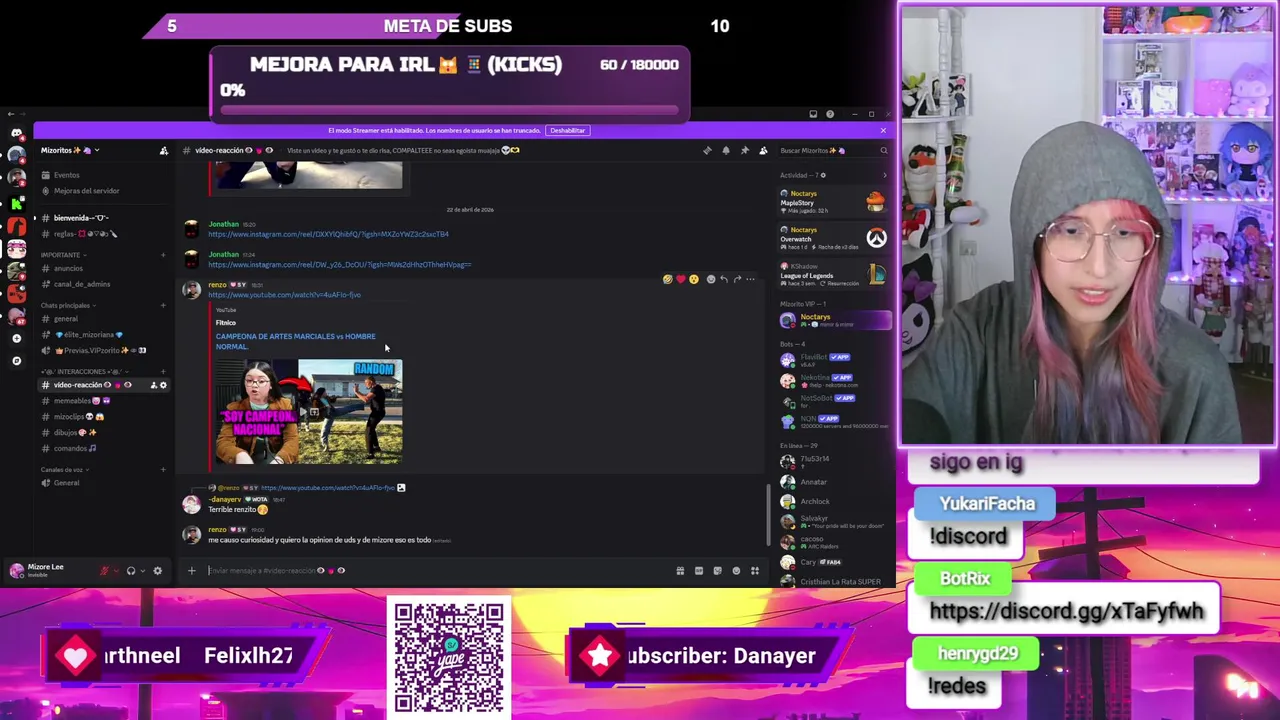Create channel in IMPORTANTE category
1280x720 pixels.
(x=163, y=255)
